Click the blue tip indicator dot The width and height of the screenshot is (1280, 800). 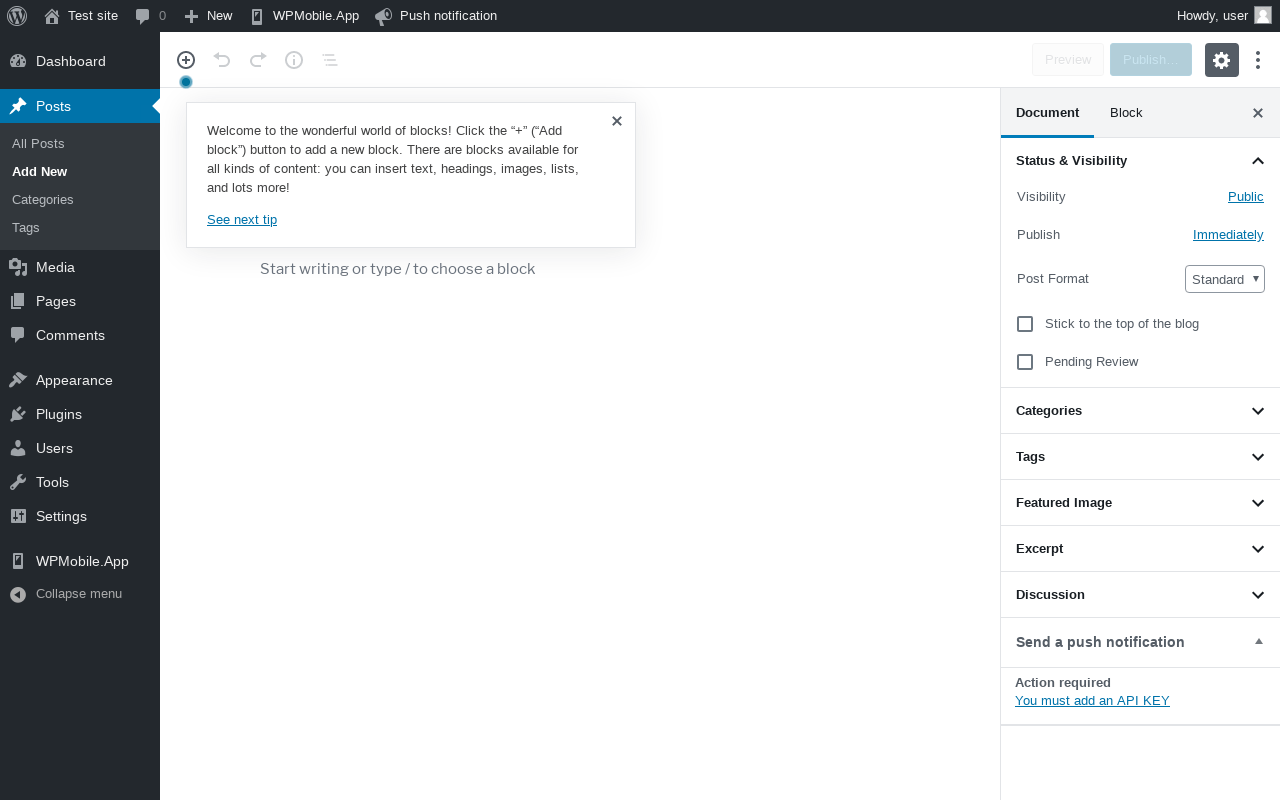186,82
